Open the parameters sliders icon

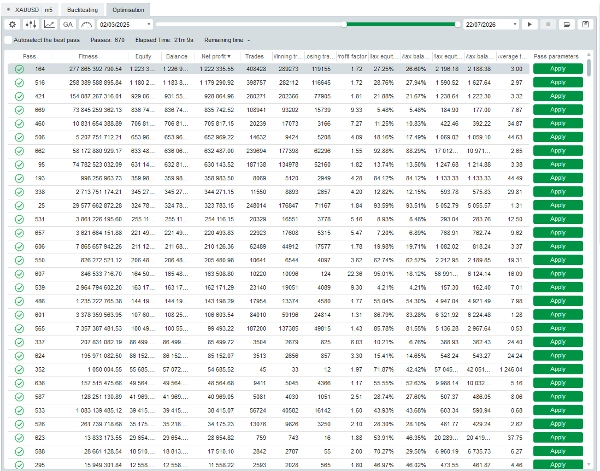click(x=31, y=24)
